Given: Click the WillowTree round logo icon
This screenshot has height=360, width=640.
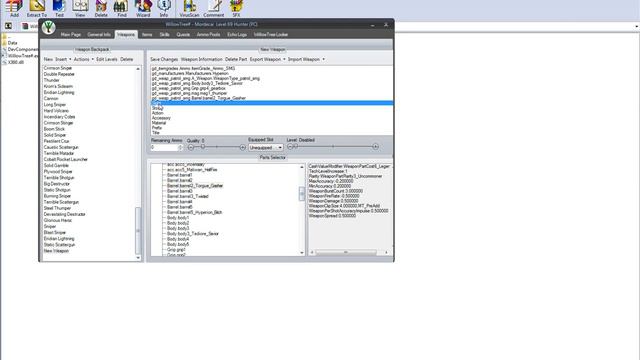Looking at the screenshot, I should [x=49, y=27].
